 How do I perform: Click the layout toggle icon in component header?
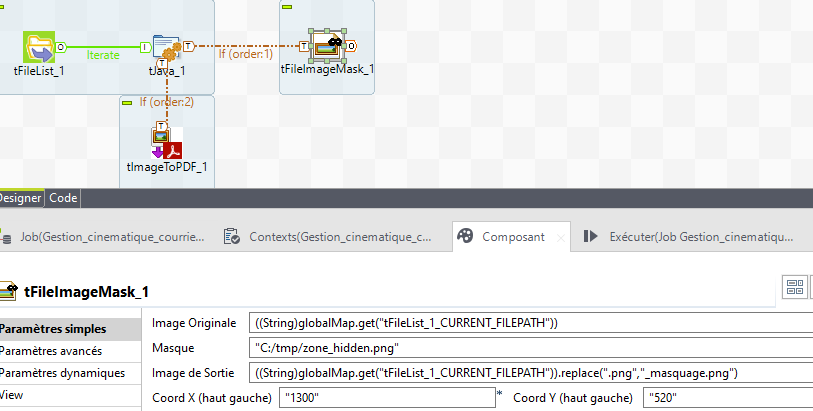coord(796,288)
